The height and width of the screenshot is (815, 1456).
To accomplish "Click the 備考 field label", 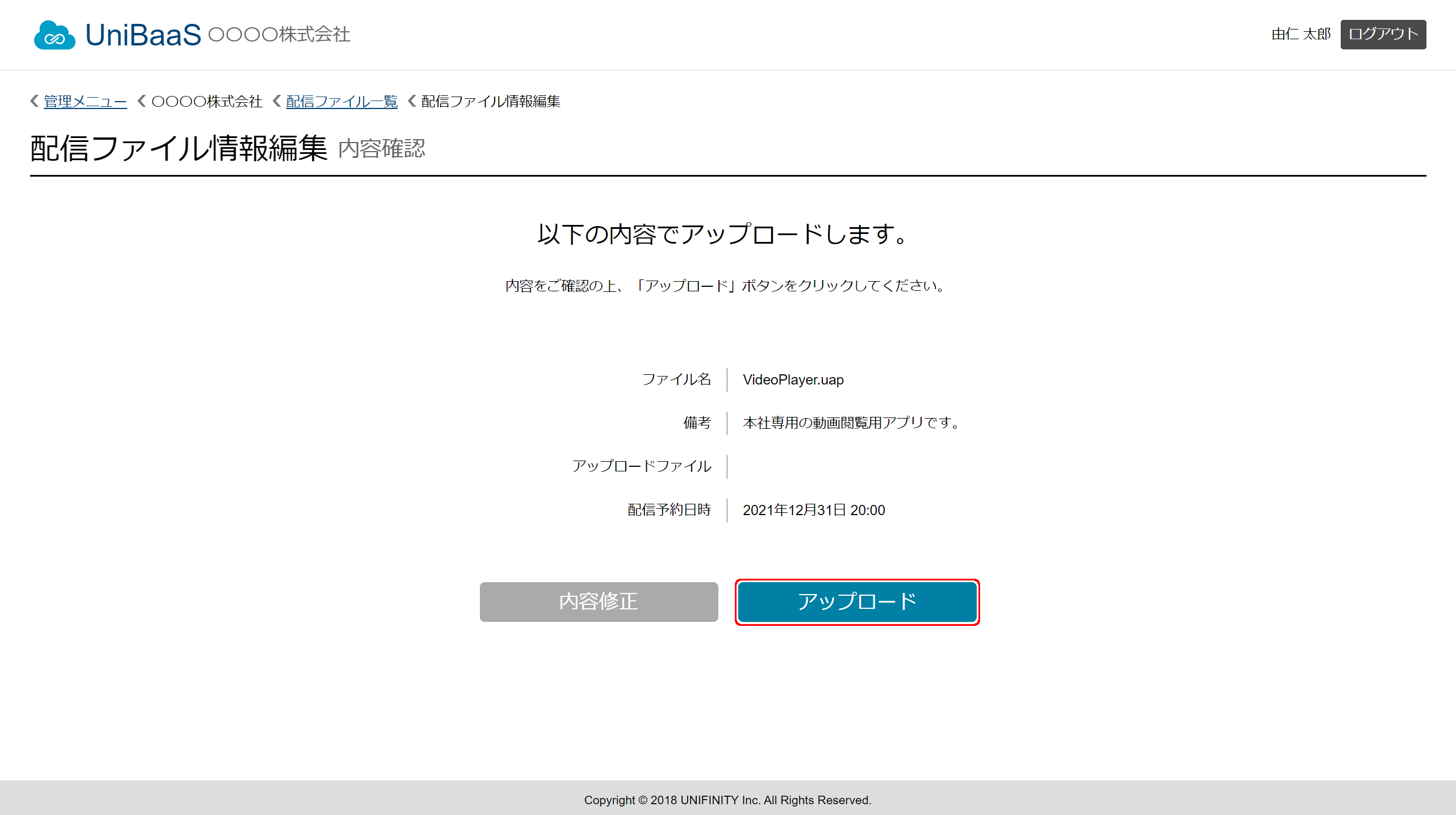I will click(697, 423).
